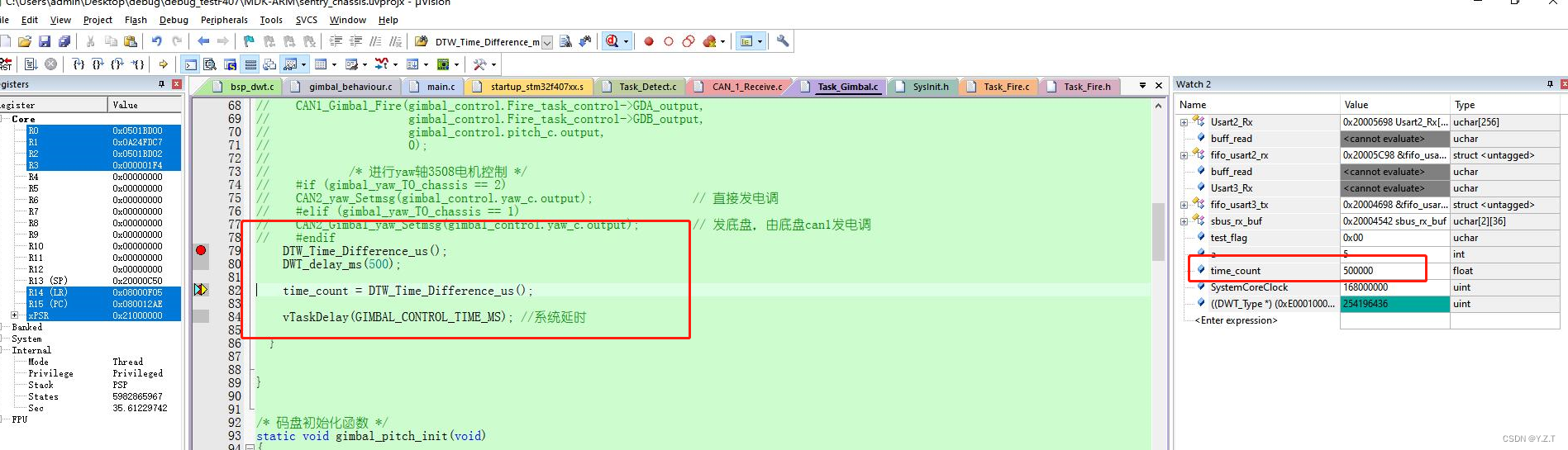This screenshot has width=1568, height=450.
Task: Open the Flash menu
Action: (x=136, y=20)
